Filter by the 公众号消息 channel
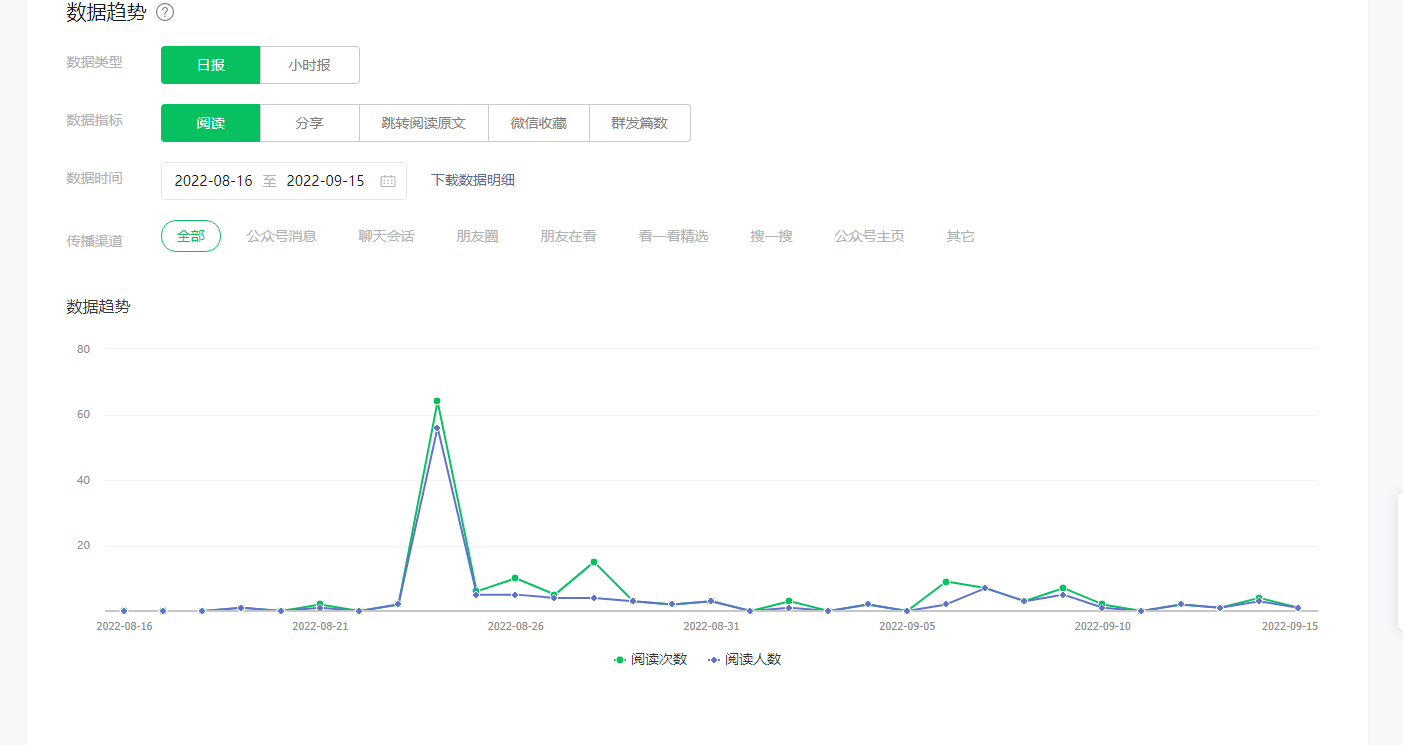 tap(282, 236)
